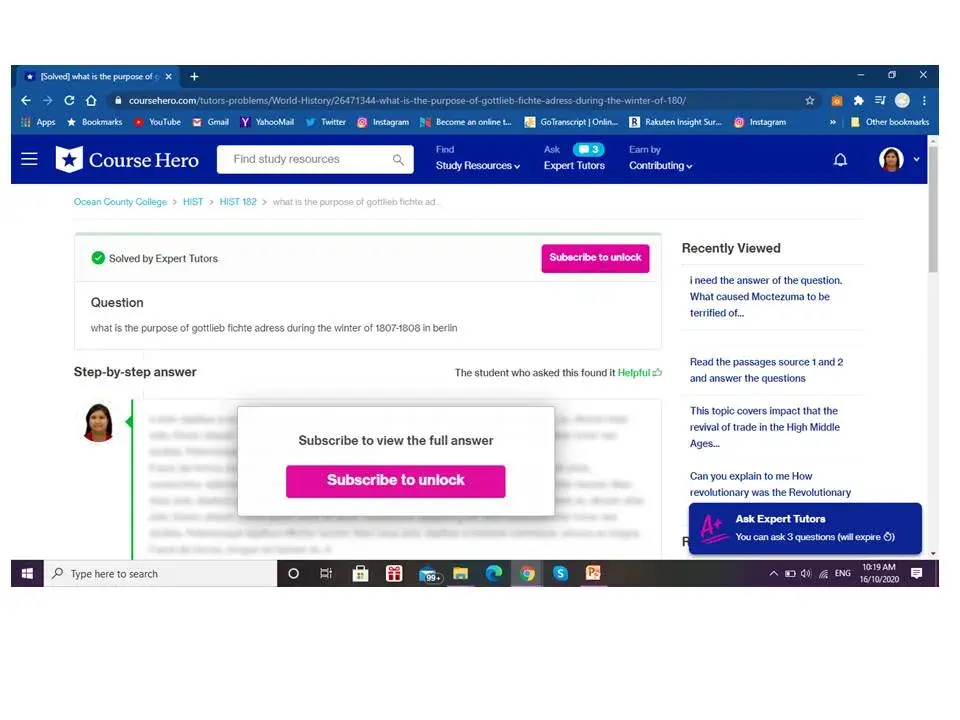Open the YouTube bookmark
Image resolution: width=960 pixels, height=720 pixels.
[157, 122]
